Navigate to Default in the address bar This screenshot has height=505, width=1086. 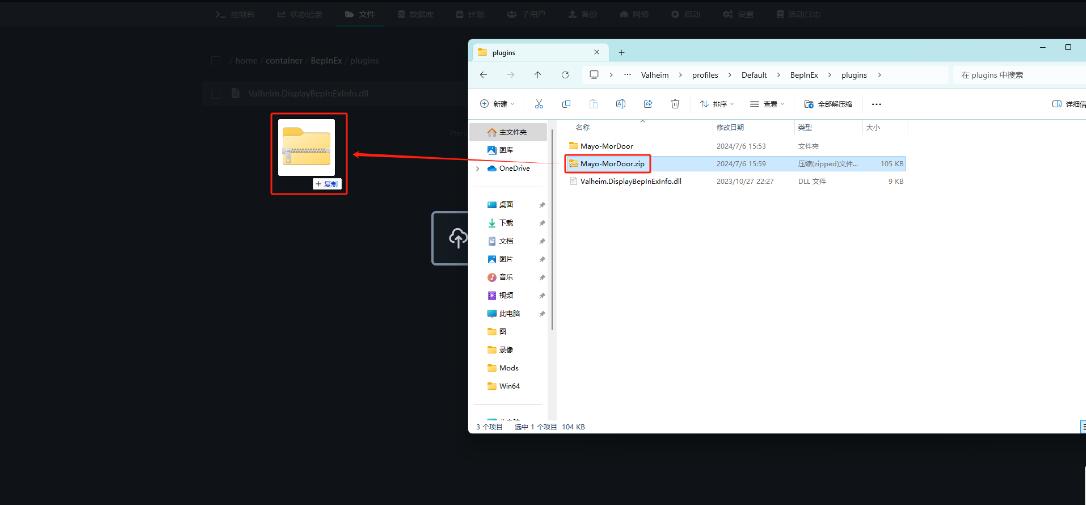click(754, 75)
